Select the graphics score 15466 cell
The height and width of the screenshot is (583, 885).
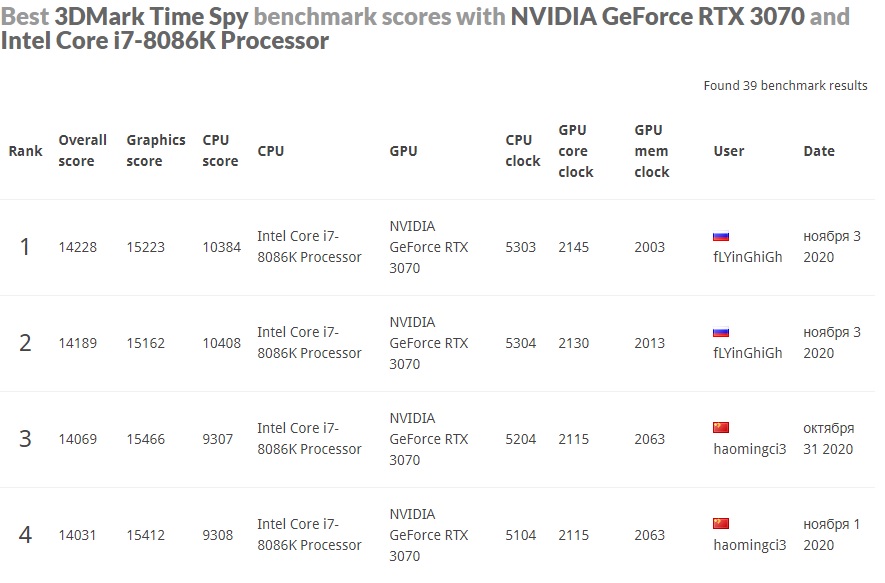coord(146,439)
